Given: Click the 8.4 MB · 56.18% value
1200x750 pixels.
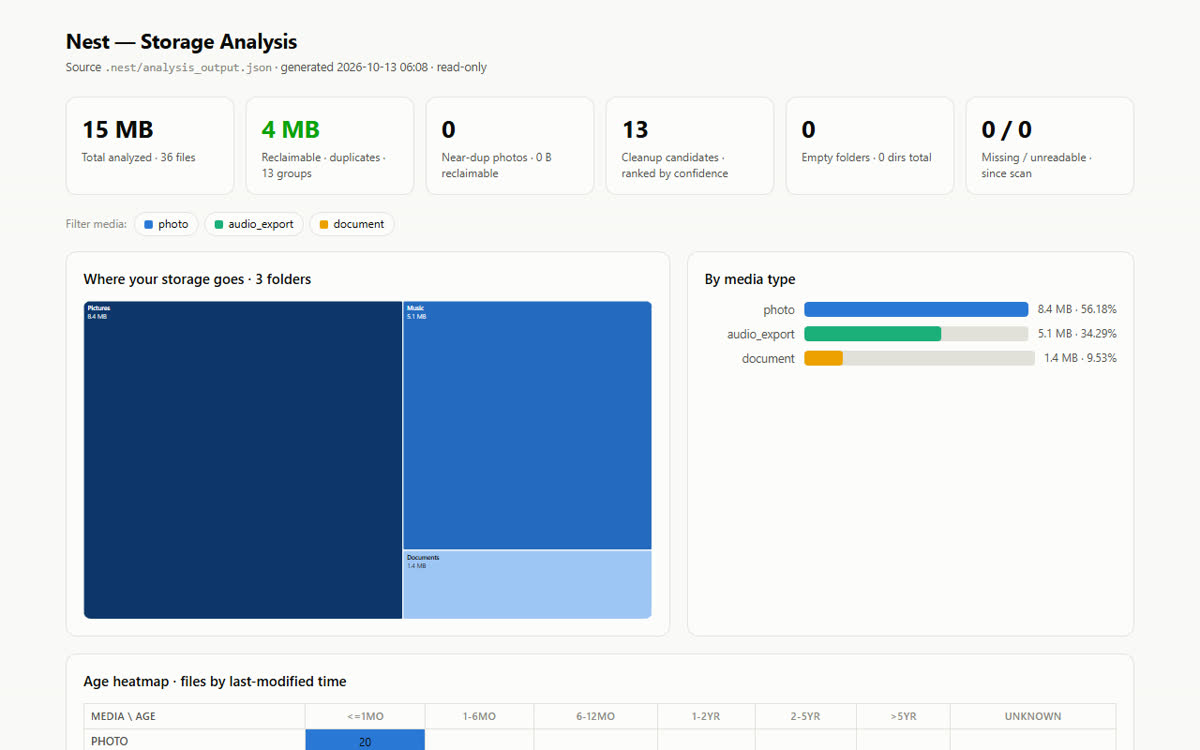Looking at the screenshot, I should (1077, 310).
